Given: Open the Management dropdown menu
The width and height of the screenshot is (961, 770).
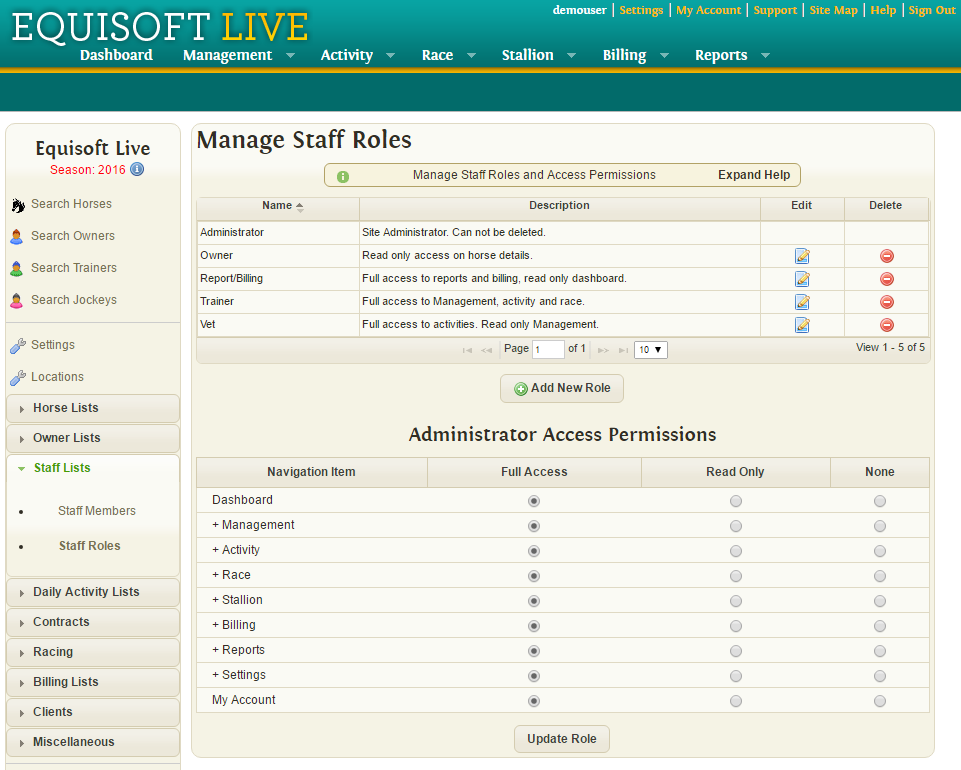Looking at the screenshot, I should pyautogui.click(x=239, y=55).
